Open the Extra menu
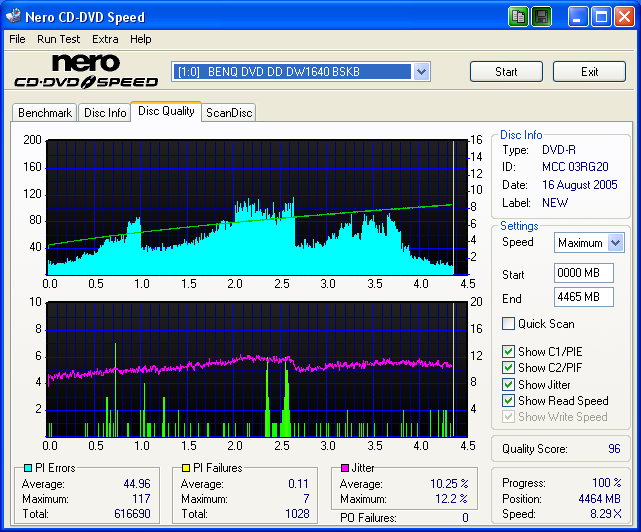Viewport: 641px width, 532px height. coord(105,39)
